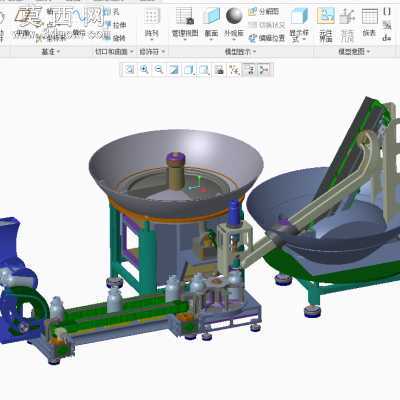This screenshot has width=400, height=400.
Task: Open the Appearance gallery (外观库) sphere
Action: point(234,15)
